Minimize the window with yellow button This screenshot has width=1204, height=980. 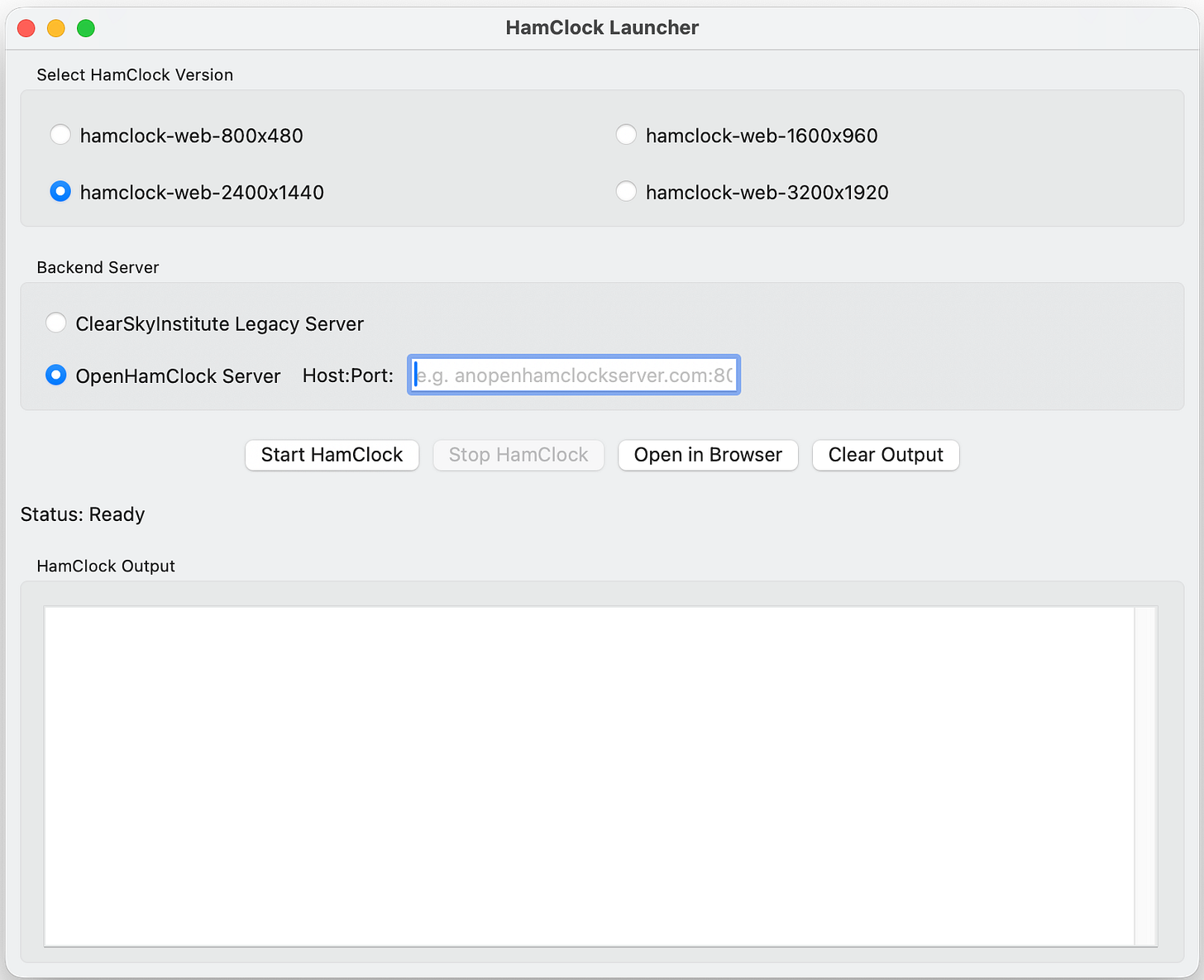pos(56,28)
